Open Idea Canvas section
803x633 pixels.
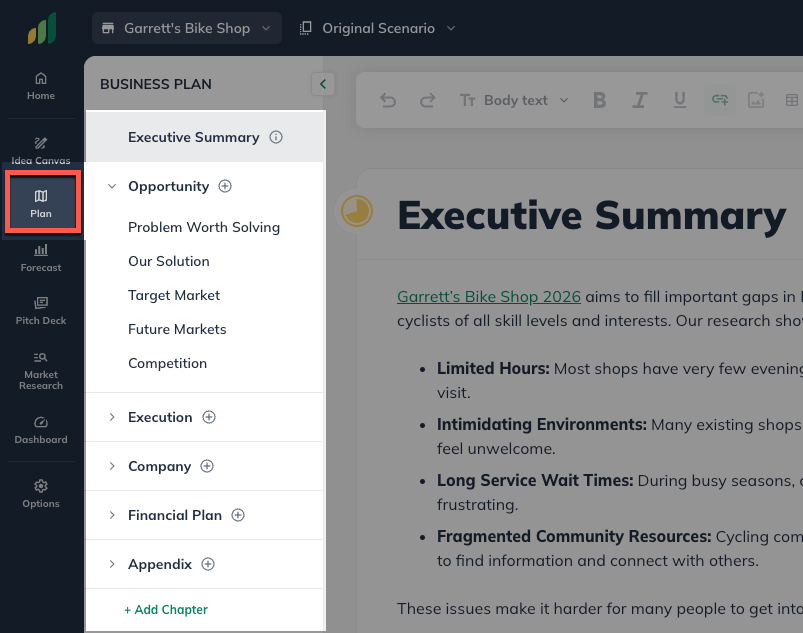[x=41, y=151]
